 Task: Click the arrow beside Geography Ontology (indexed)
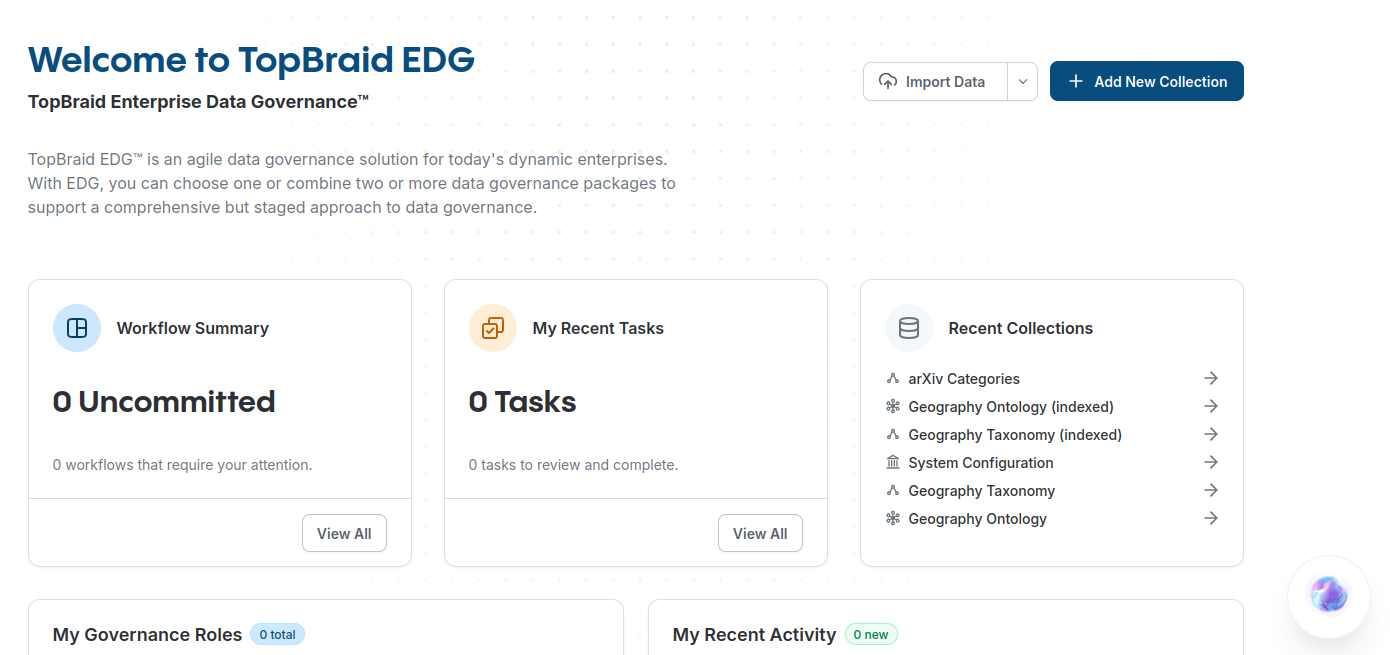coord(1211,406)
